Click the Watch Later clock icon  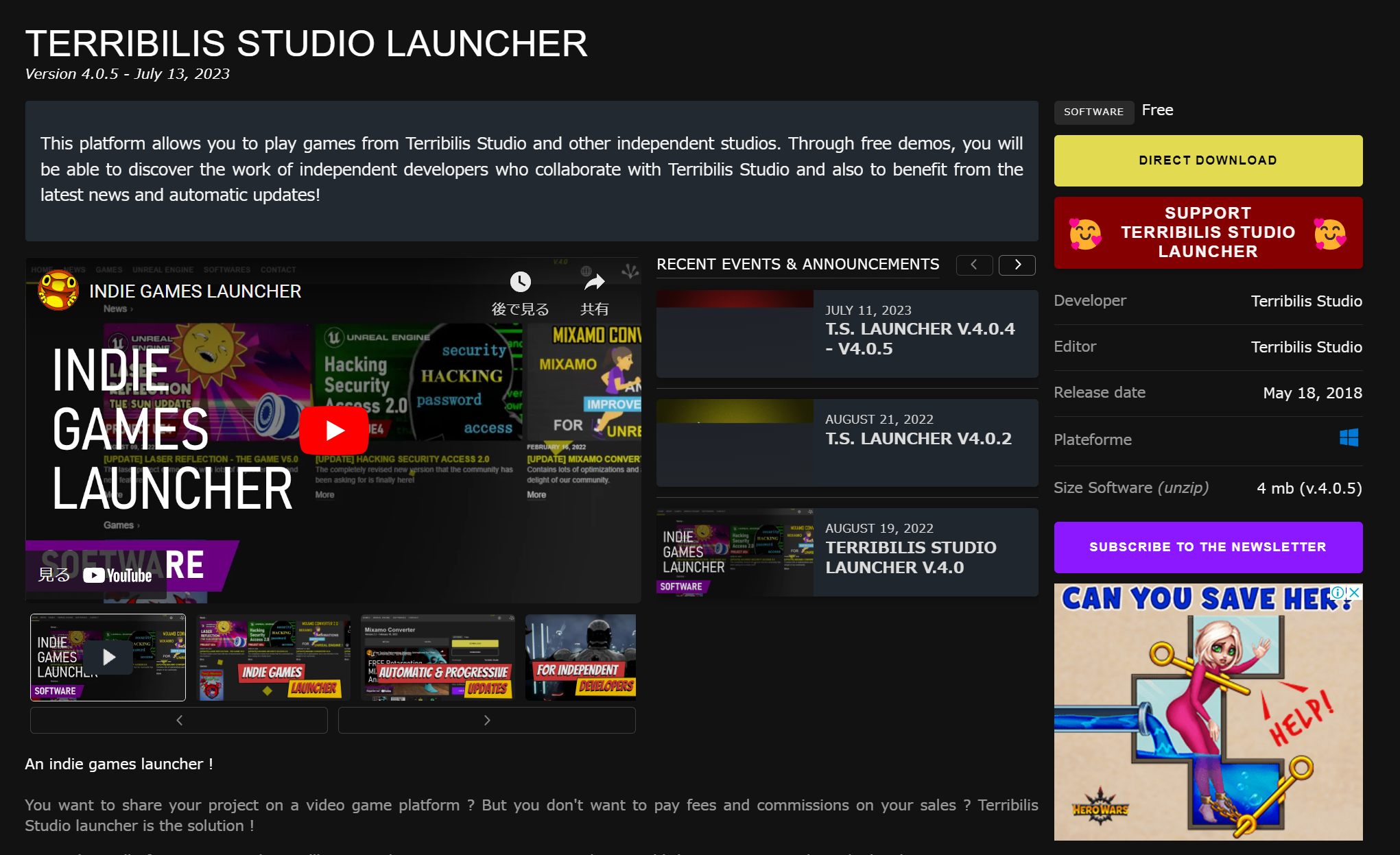520,282
